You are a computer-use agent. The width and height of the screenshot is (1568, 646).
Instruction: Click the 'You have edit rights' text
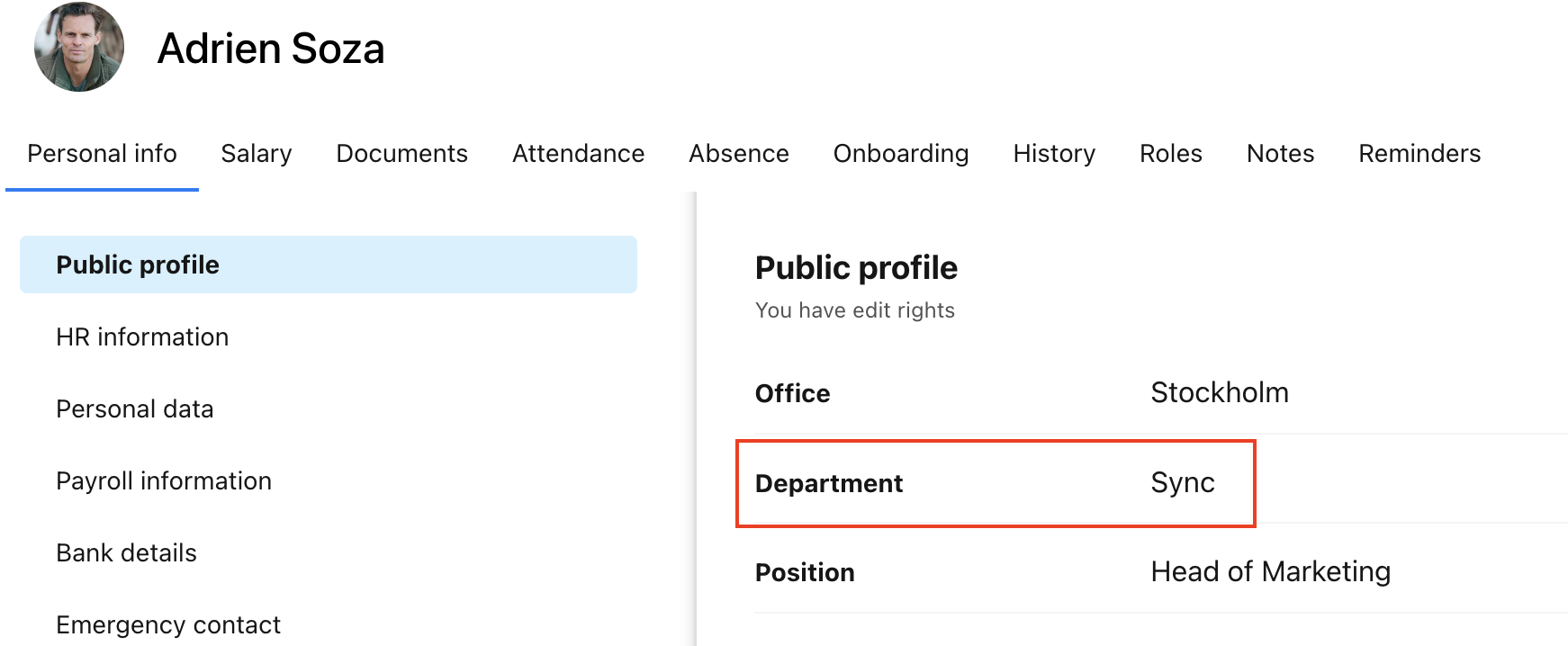855,310
